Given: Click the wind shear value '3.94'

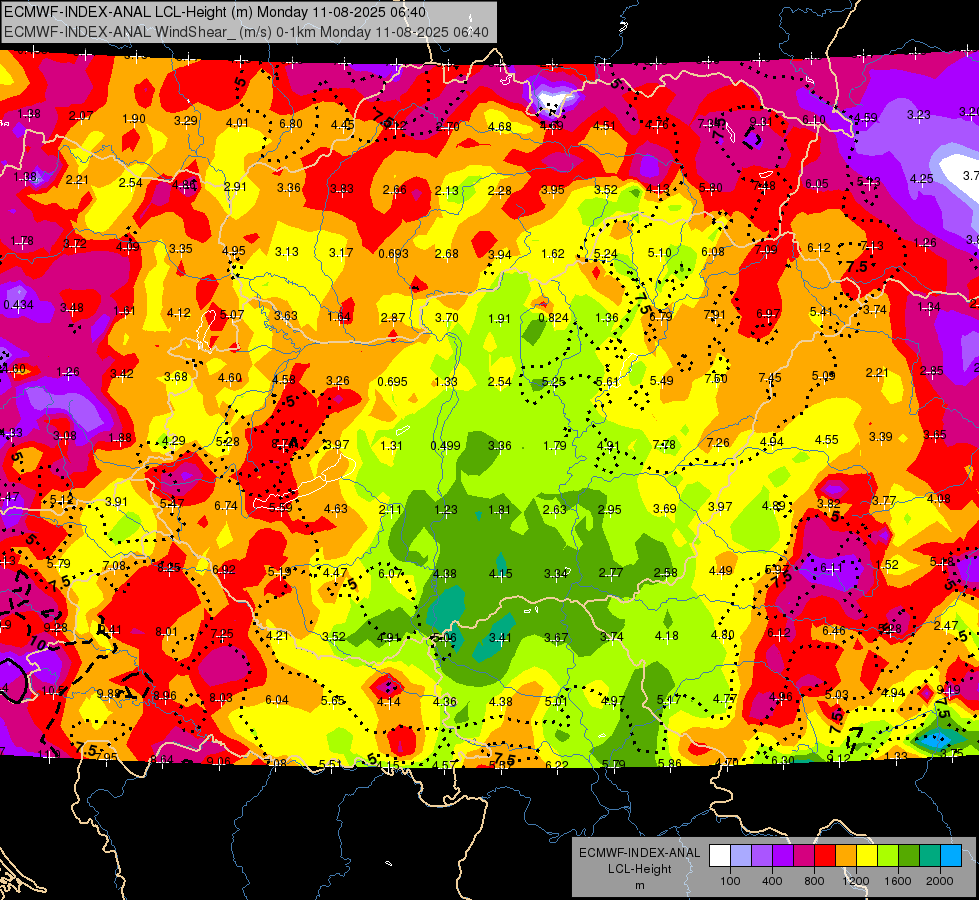Looking at the screenshot, I should pyautogui.click(x=499, y=255).
